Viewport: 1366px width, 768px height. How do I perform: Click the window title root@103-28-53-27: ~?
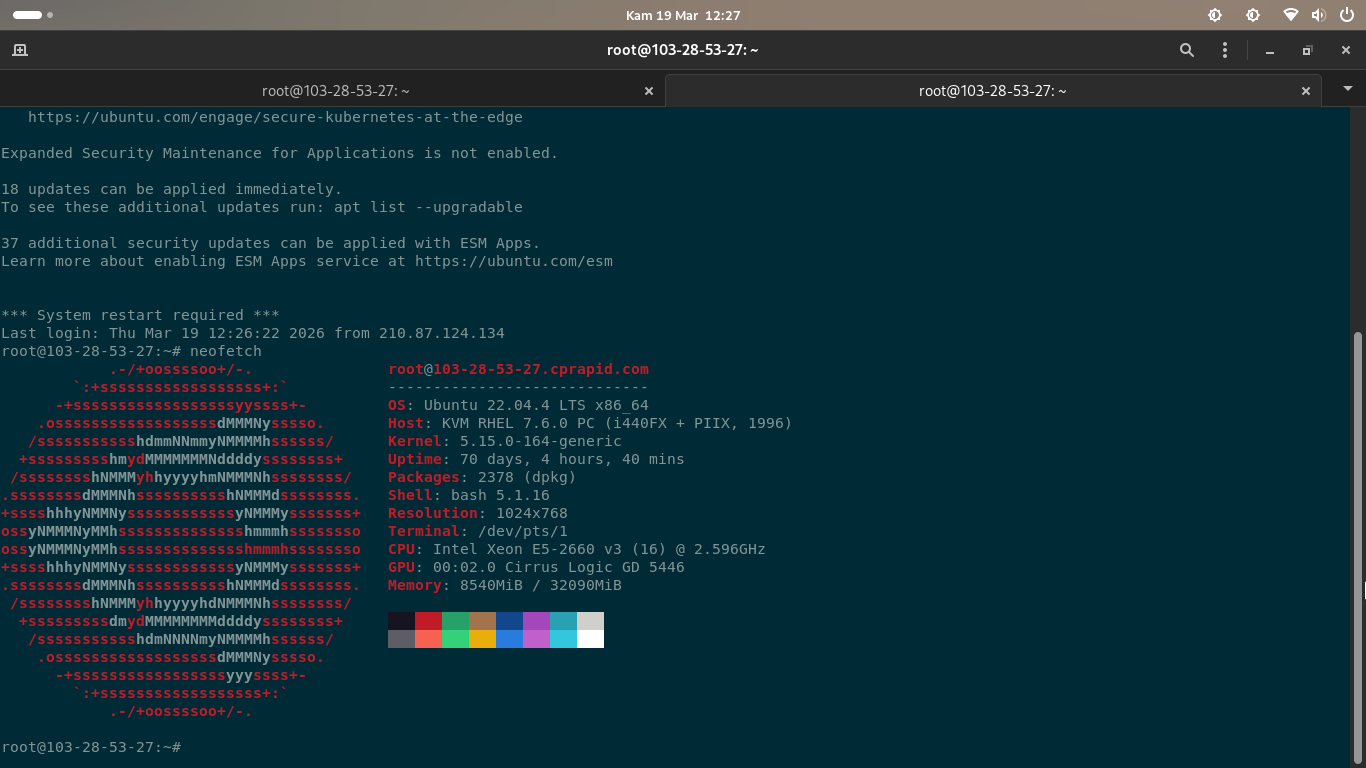(682, 50)
